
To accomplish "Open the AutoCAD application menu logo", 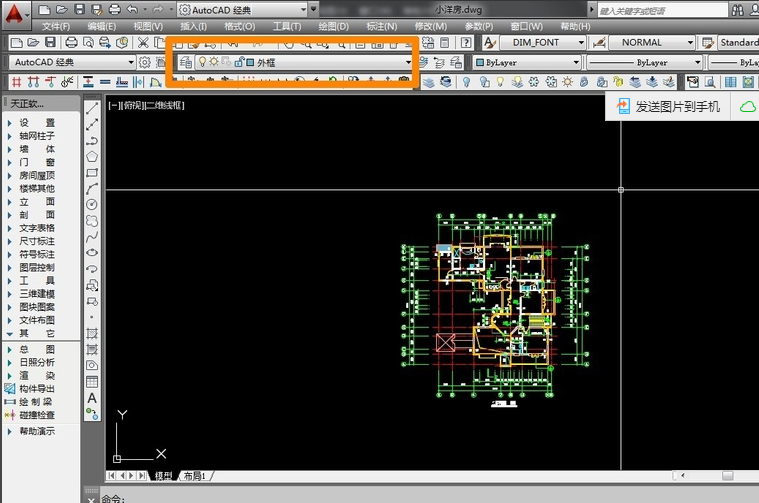I will pos(14,14).
